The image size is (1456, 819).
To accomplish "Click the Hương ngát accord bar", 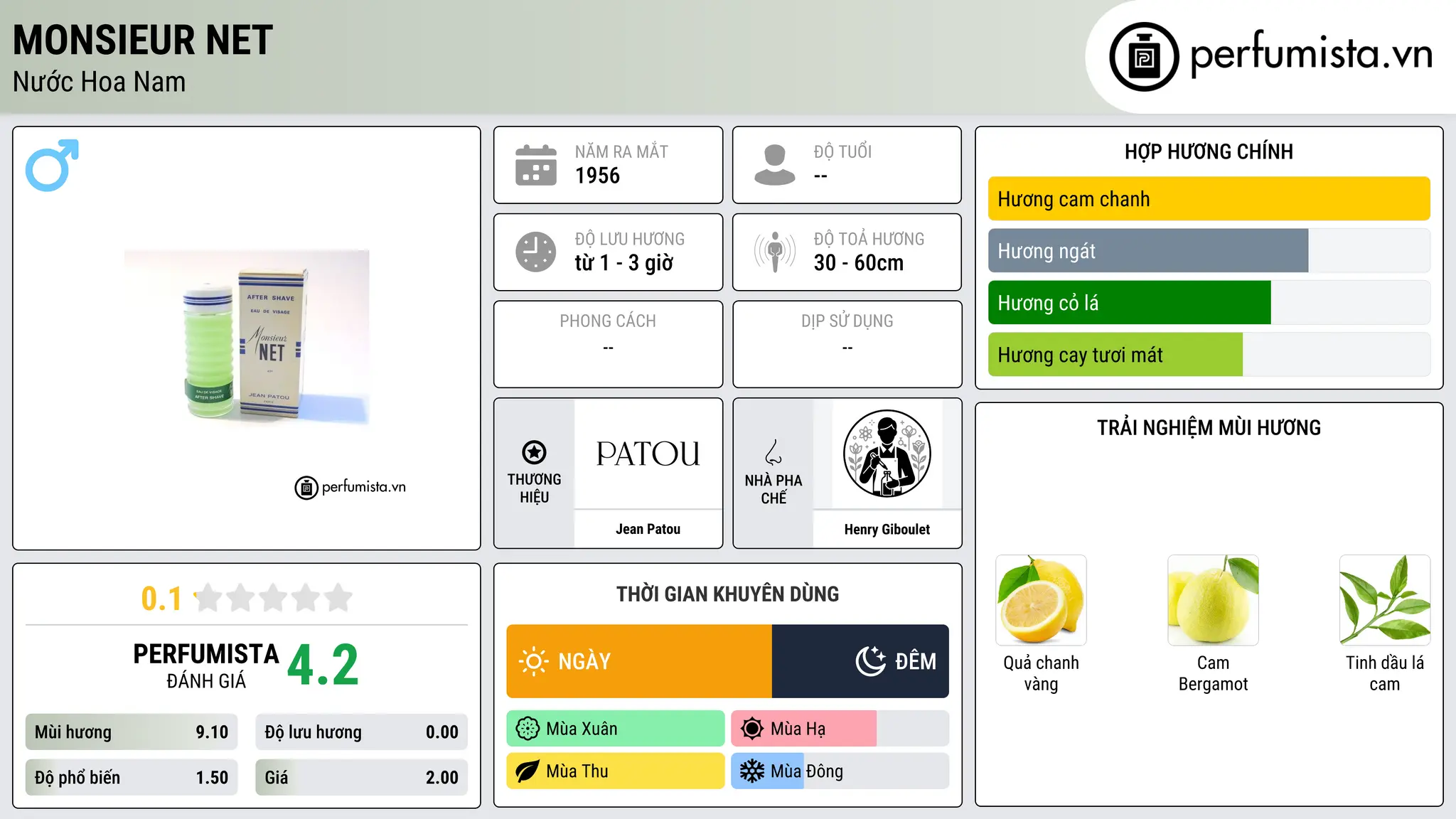I will [x=1209, y=251].
